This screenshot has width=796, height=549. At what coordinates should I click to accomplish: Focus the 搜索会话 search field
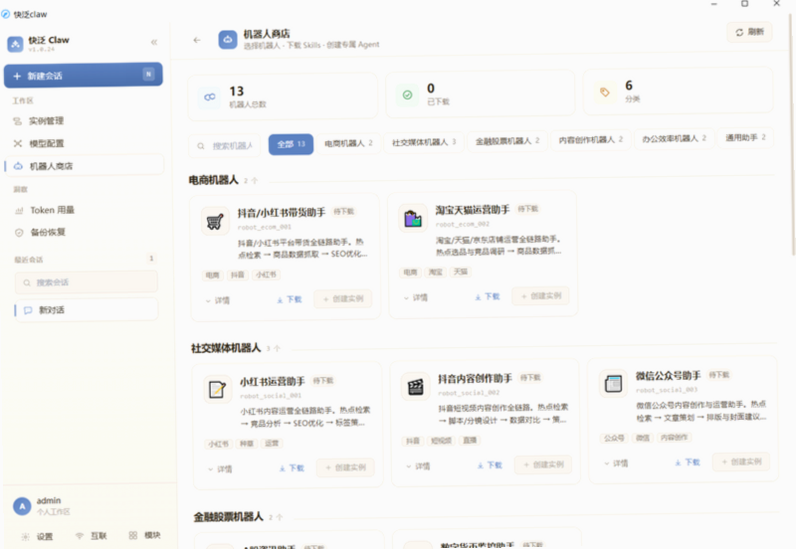[86, 282]
